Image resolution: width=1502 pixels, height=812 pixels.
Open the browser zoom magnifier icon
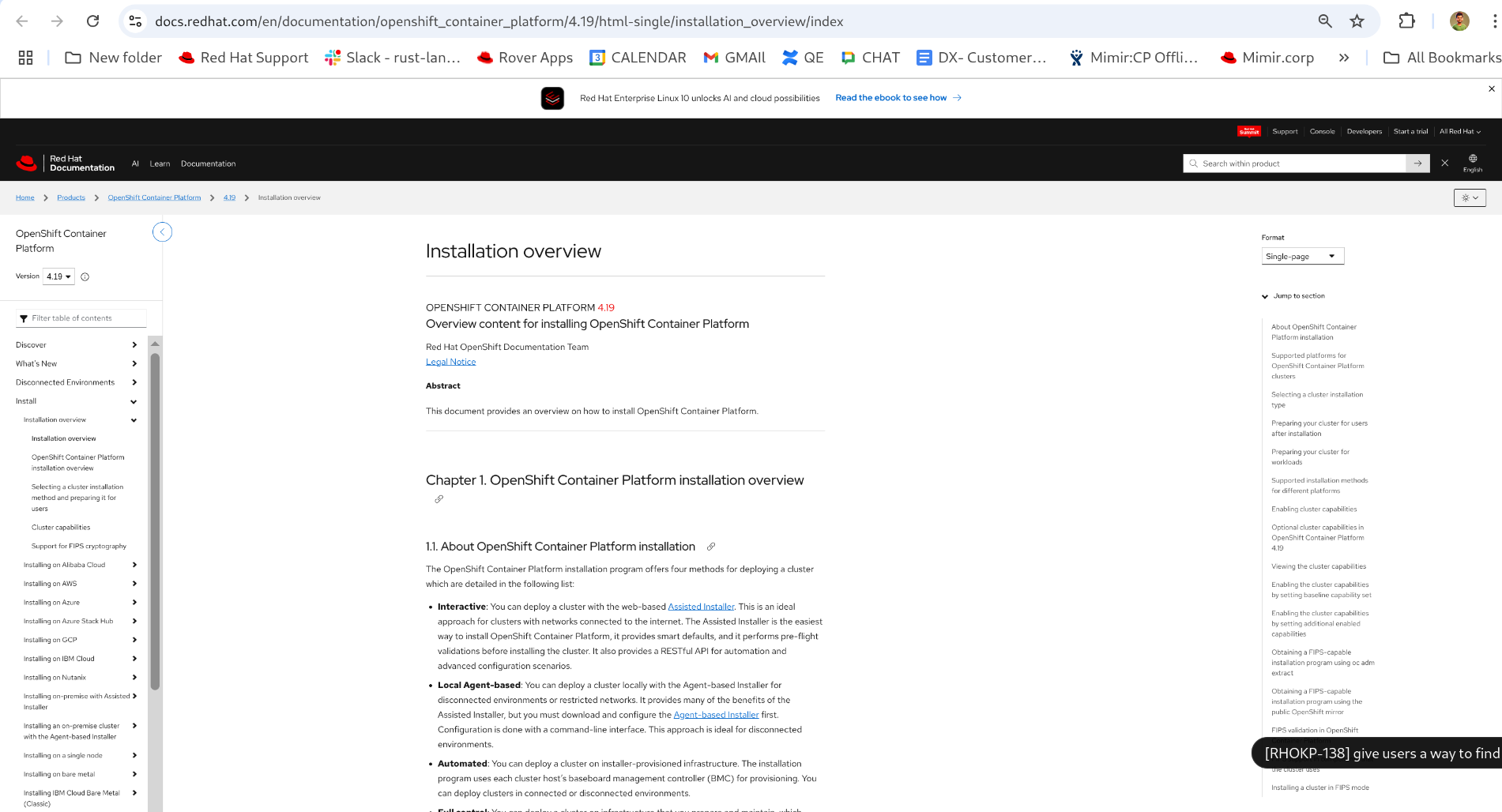1325,21
